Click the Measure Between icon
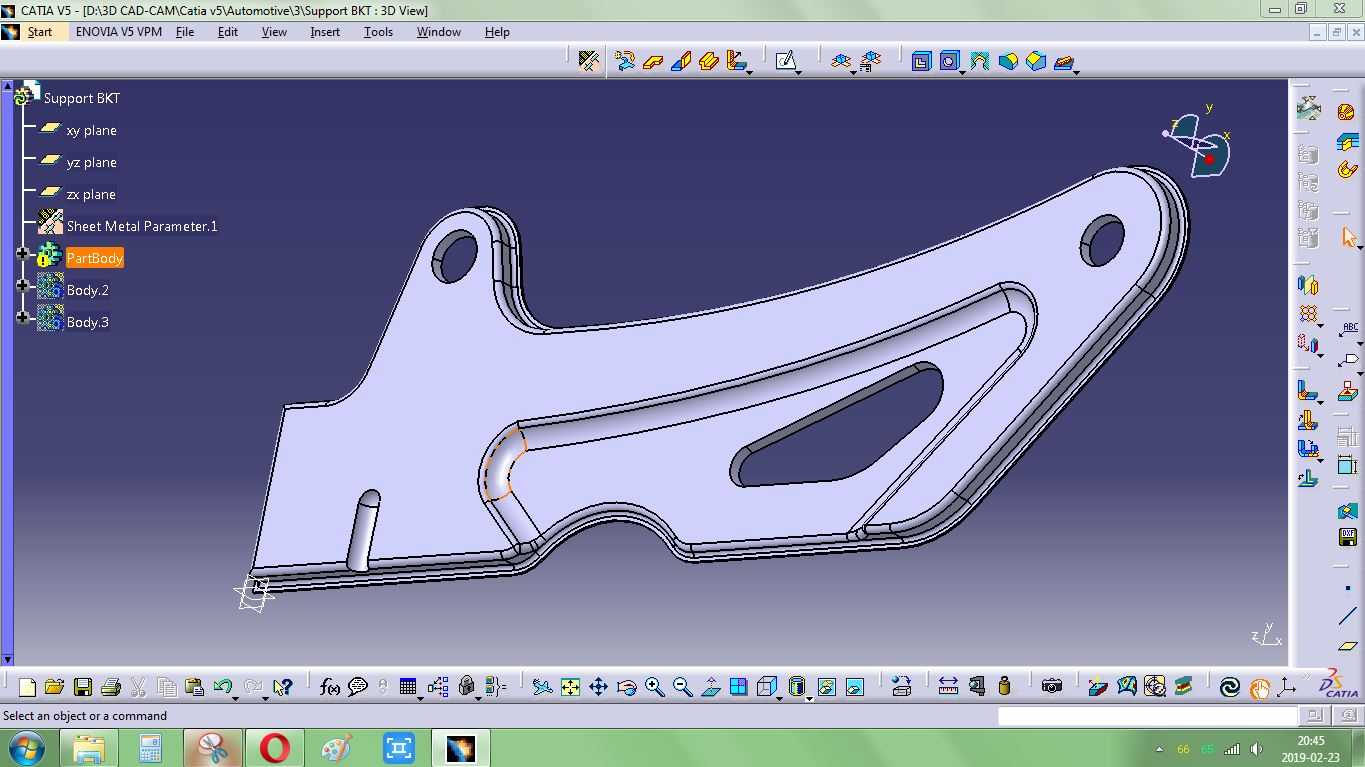The height and width of the screenshot is (767, 1365). (948, 687)
